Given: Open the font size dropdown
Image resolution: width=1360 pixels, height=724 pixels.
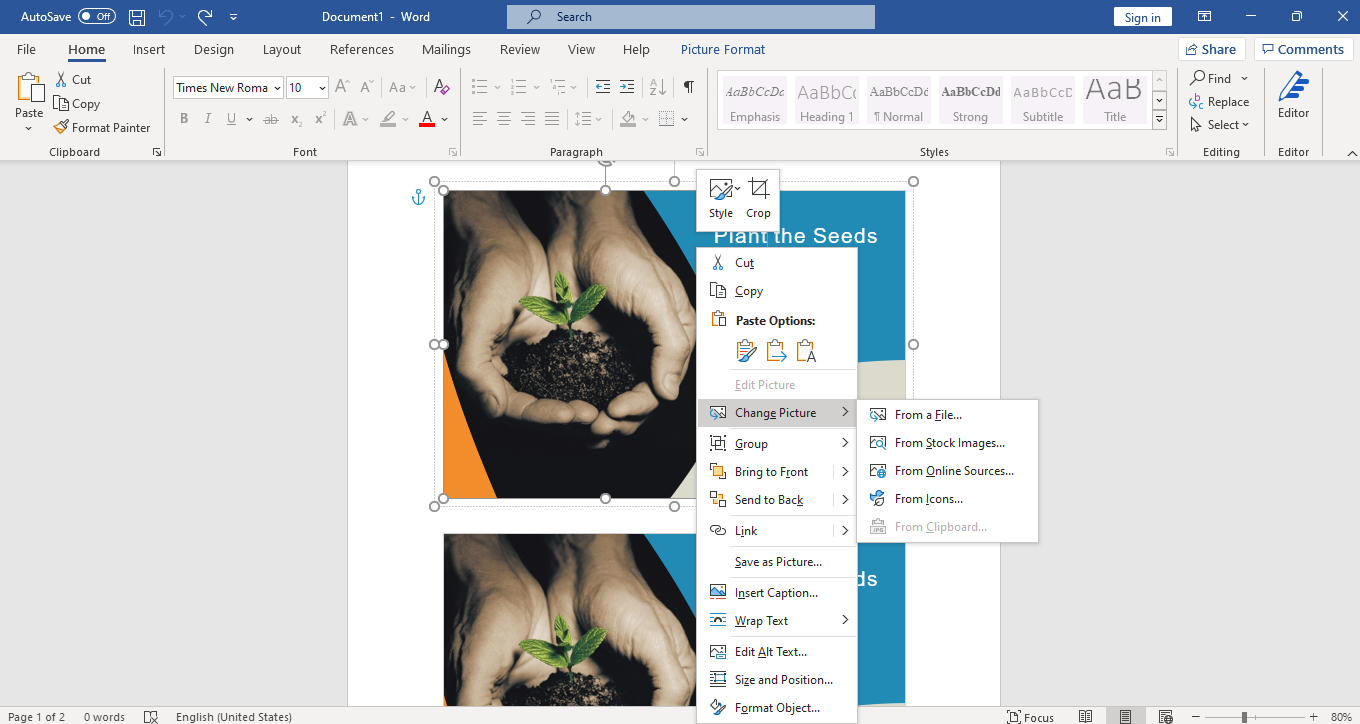Looking at the screenshot, I should [x=322, y=88].
